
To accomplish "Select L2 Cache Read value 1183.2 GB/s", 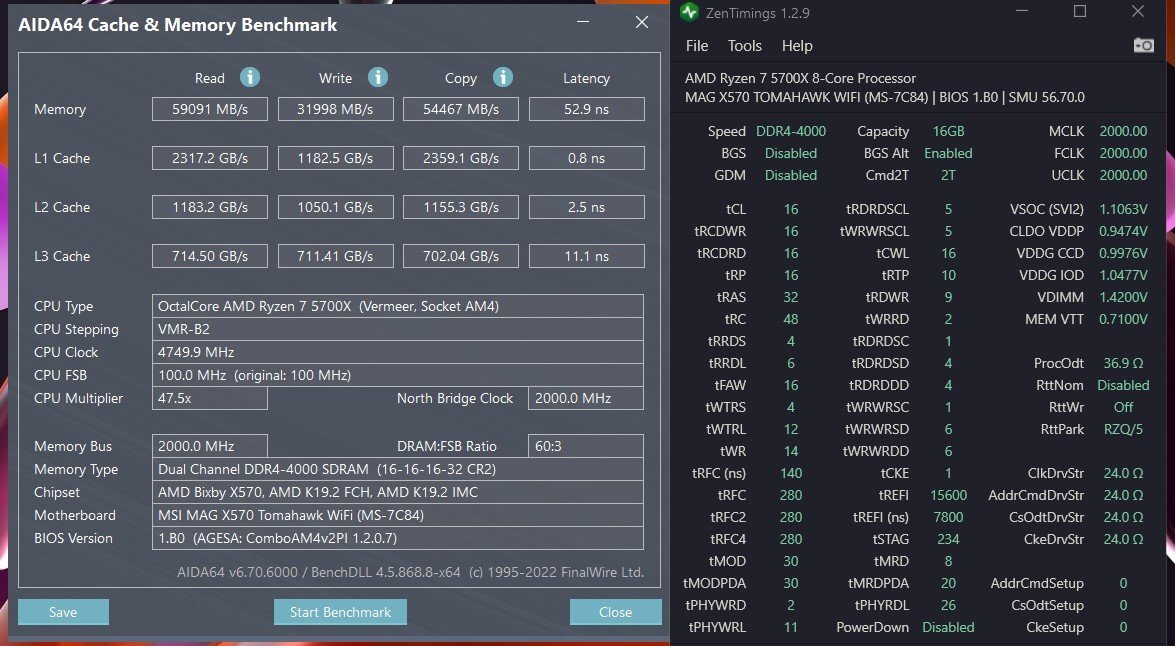I will [x=210, y=207].
